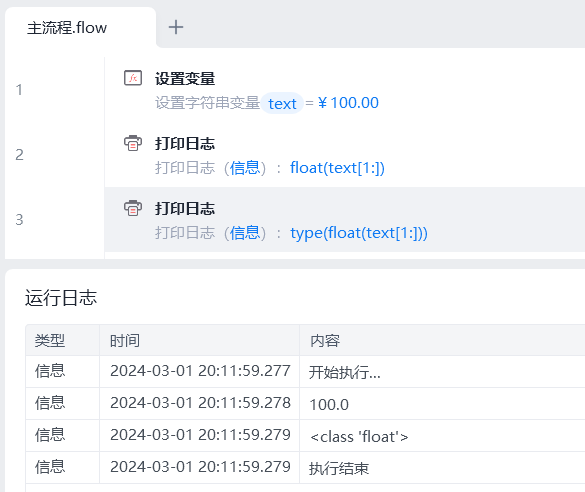Select line number 1 in the gutter
This screenshot has width=585, height=492.
pos(19,90)
